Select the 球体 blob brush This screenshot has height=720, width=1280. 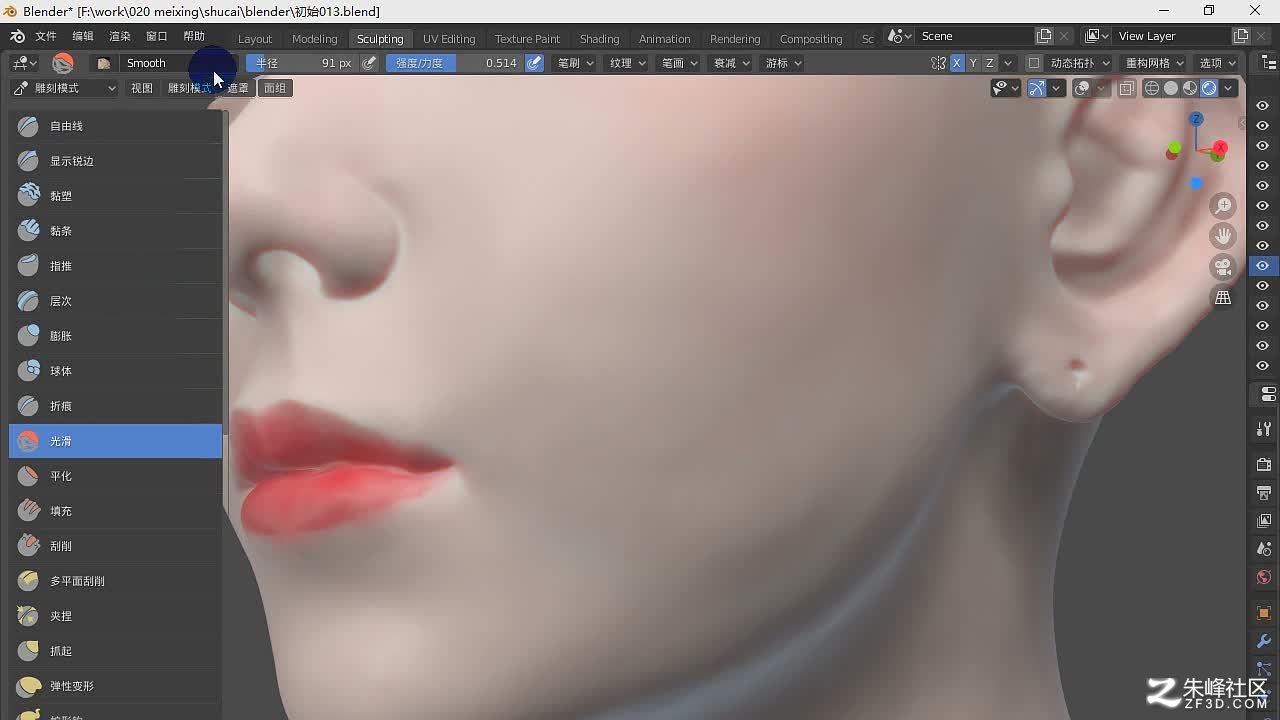[x=115, y=371]
